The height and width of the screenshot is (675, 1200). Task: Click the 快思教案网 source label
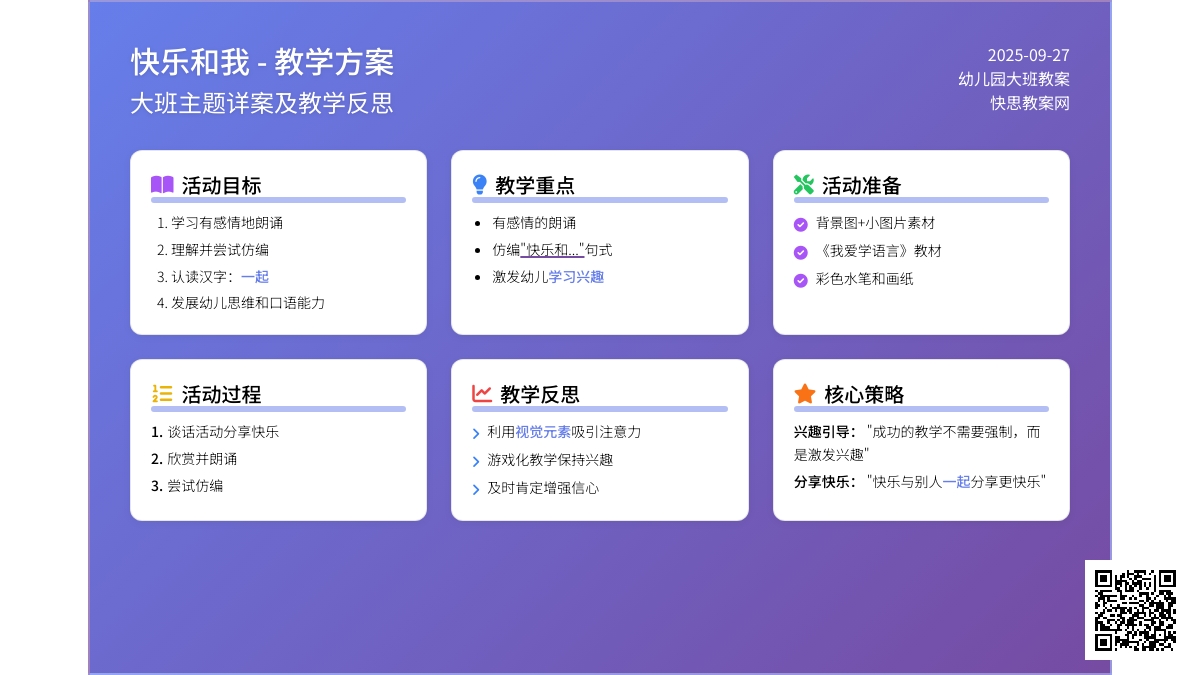[1029, 103]
